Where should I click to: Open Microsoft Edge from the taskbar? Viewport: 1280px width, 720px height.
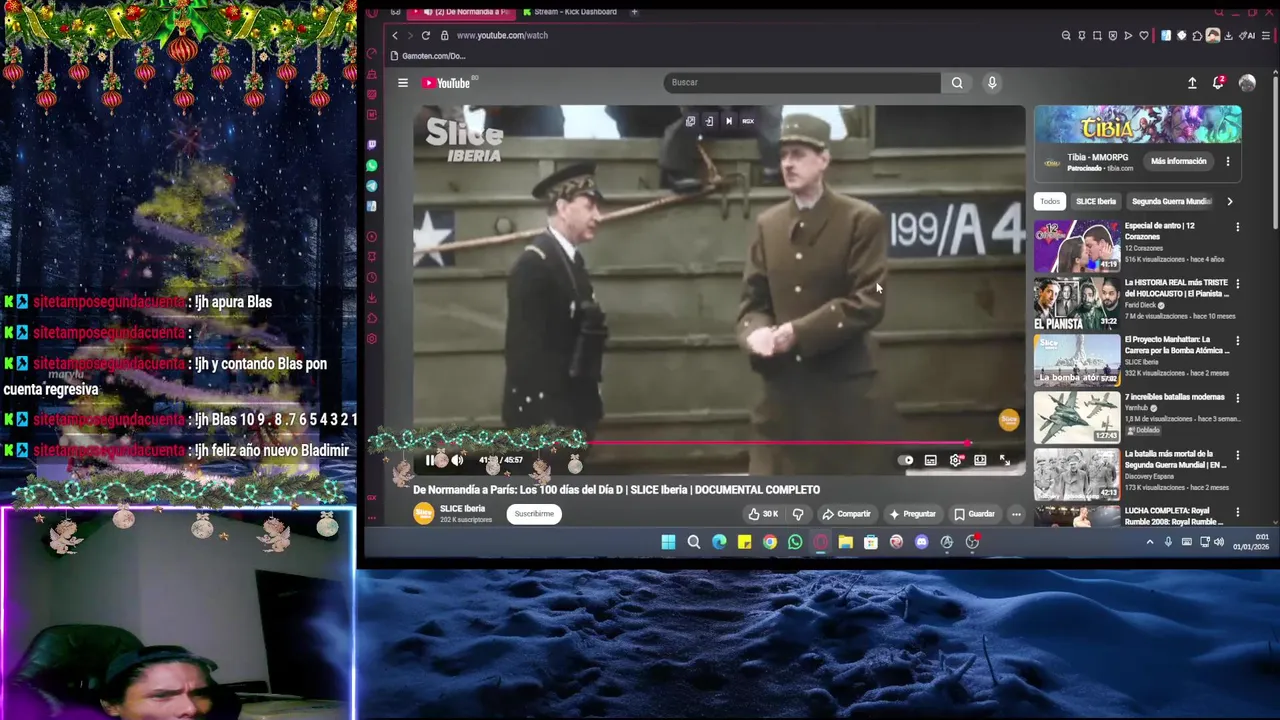click(x=719, y=542)
